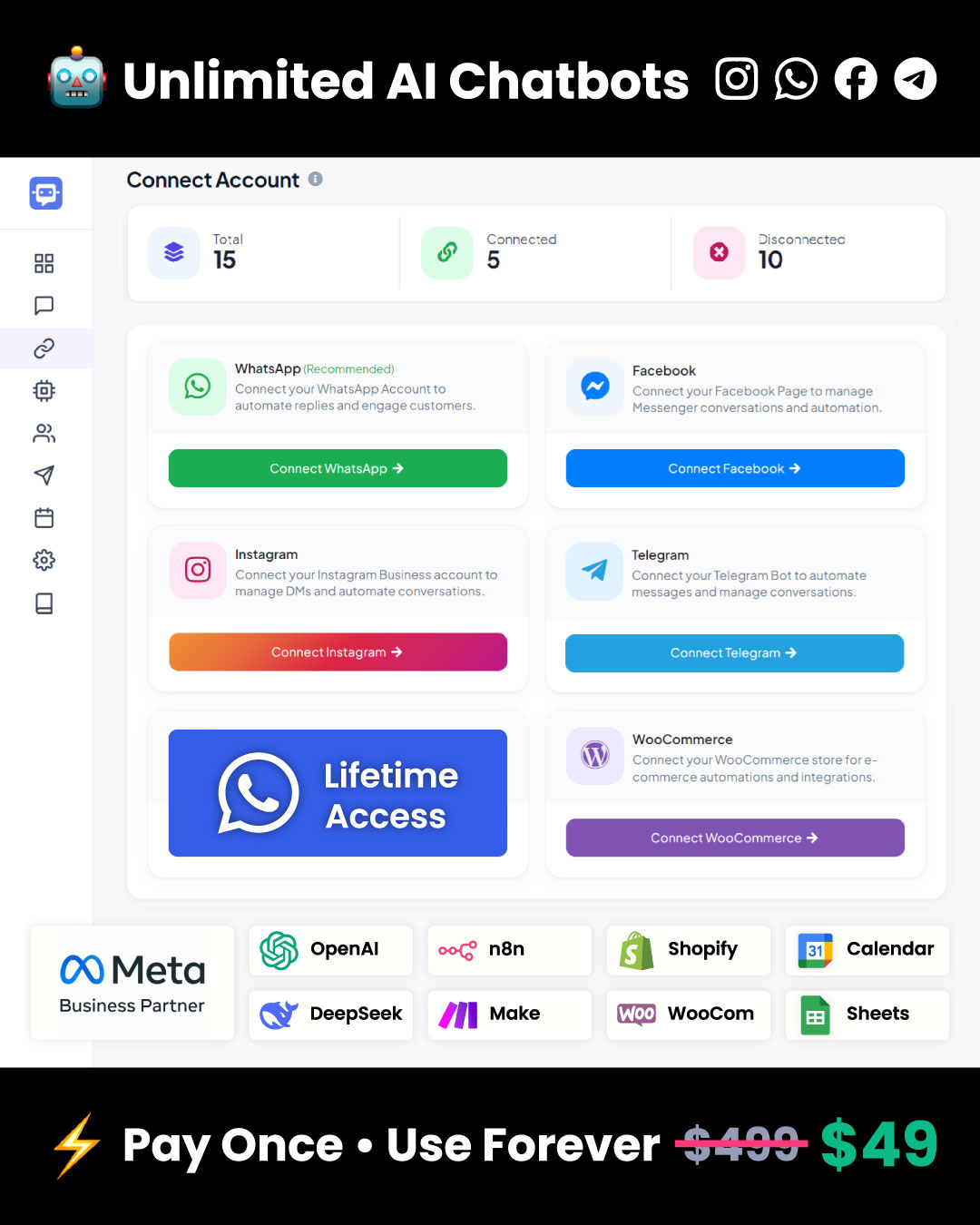Viewport: 980px width, 1225px height.
Task: Open the chat bubble icon in sidebar
Action: tap(44, 306)
